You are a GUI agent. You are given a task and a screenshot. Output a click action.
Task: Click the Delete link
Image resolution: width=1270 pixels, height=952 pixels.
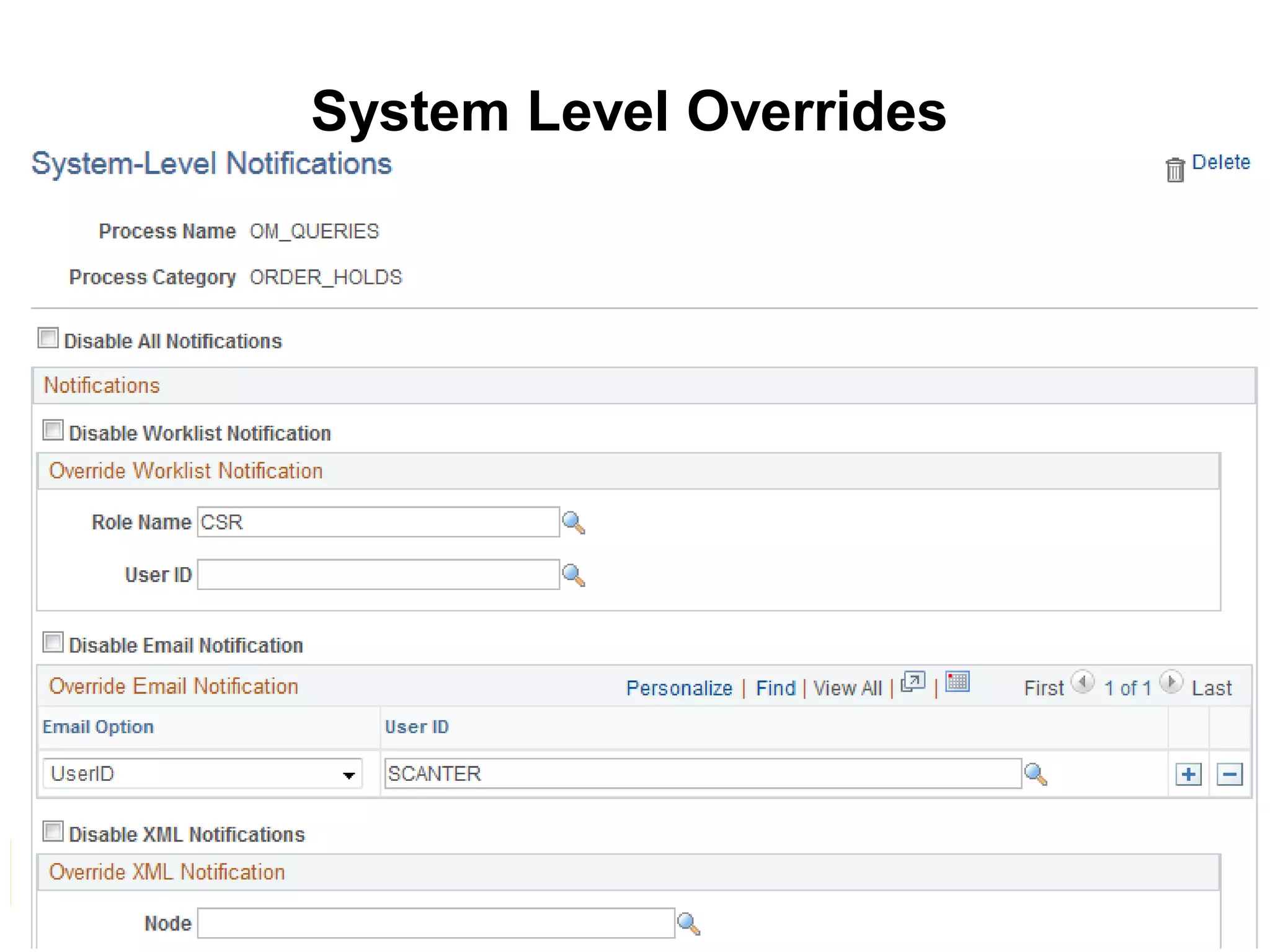tap(1220, 162)
